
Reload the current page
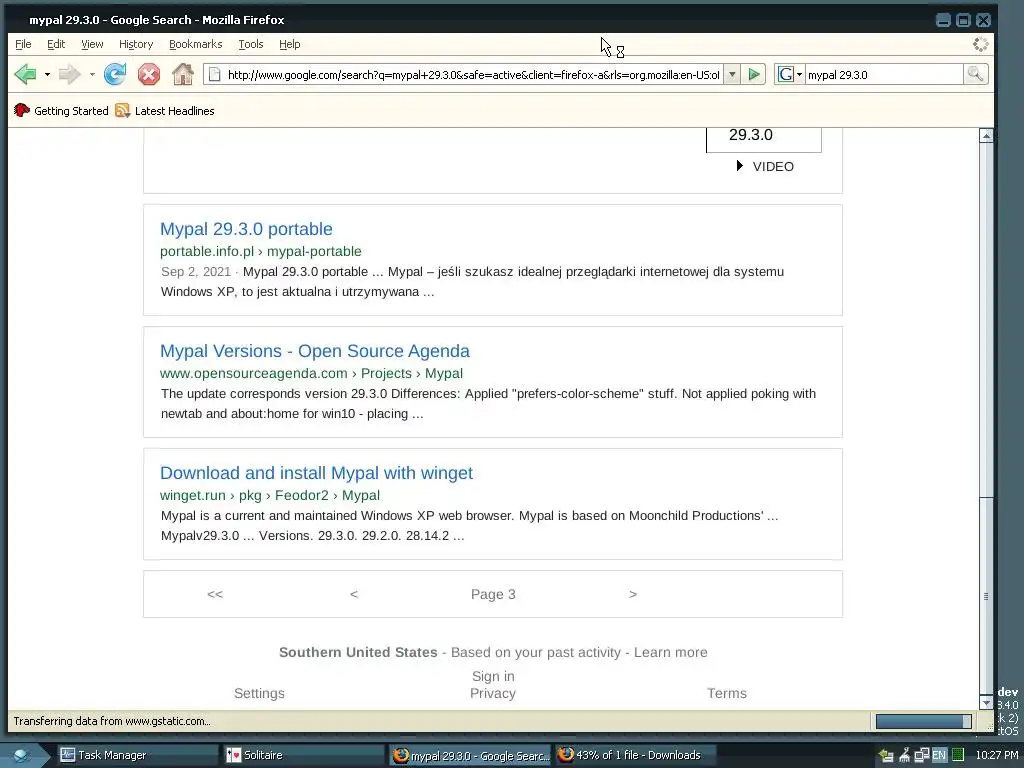115,74
